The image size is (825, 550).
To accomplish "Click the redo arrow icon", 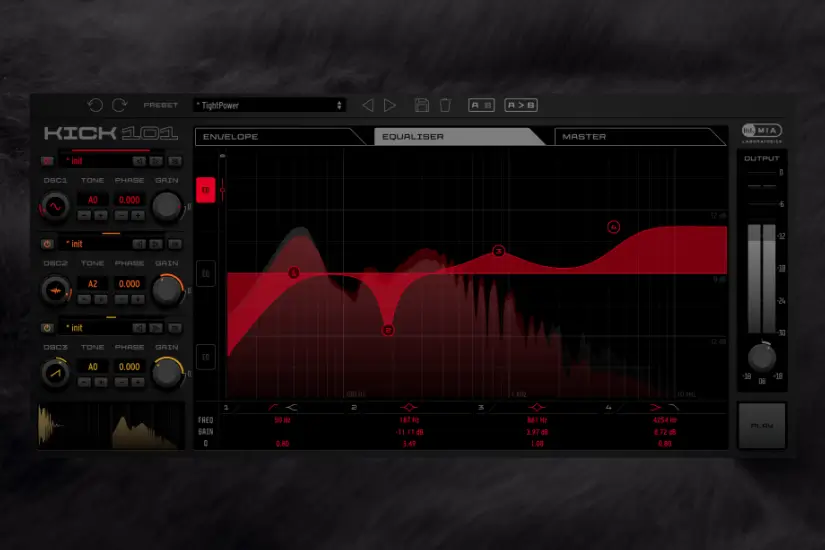I will click(119, 105).
